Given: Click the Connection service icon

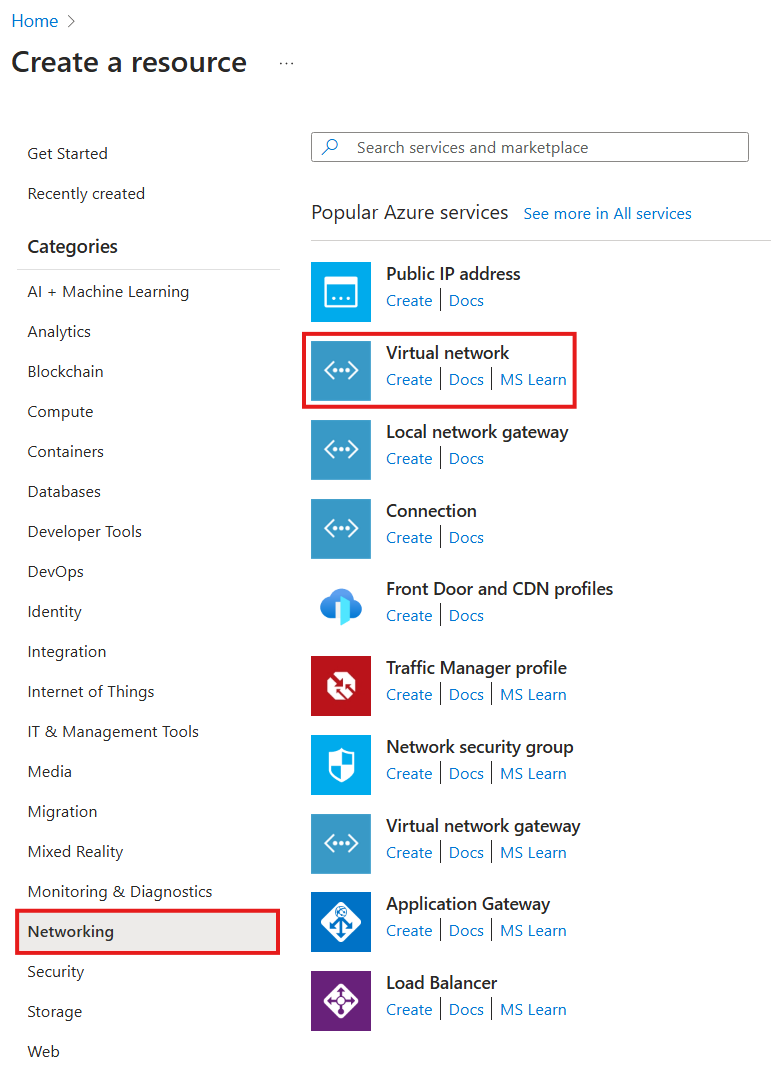Looking at the screenshot, I should coord(340,529).
